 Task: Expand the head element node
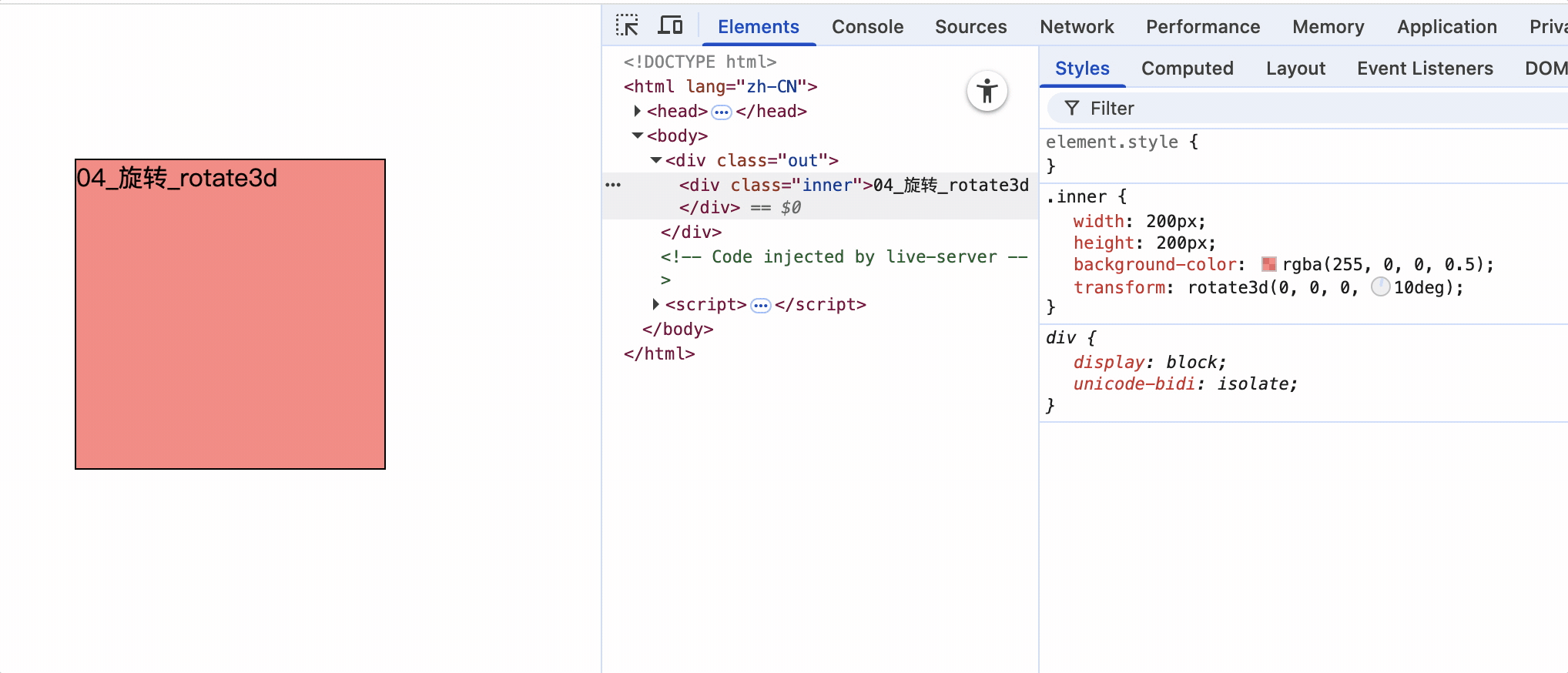coord(638,112)
